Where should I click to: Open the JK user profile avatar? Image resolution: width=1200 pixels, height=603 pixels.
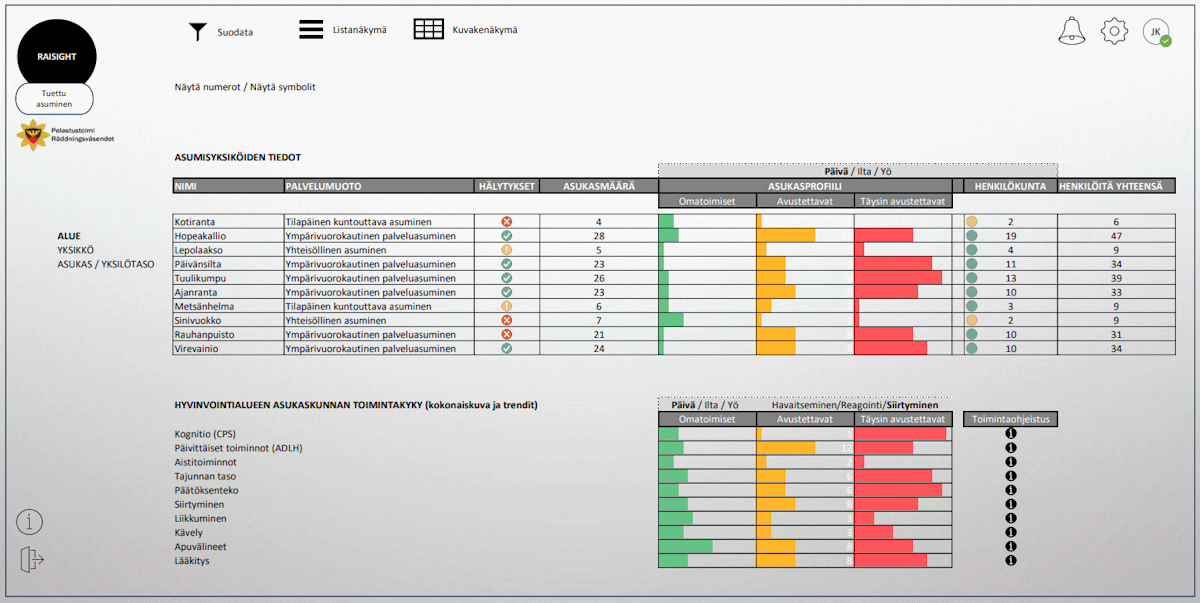(x=1156, y=32)
